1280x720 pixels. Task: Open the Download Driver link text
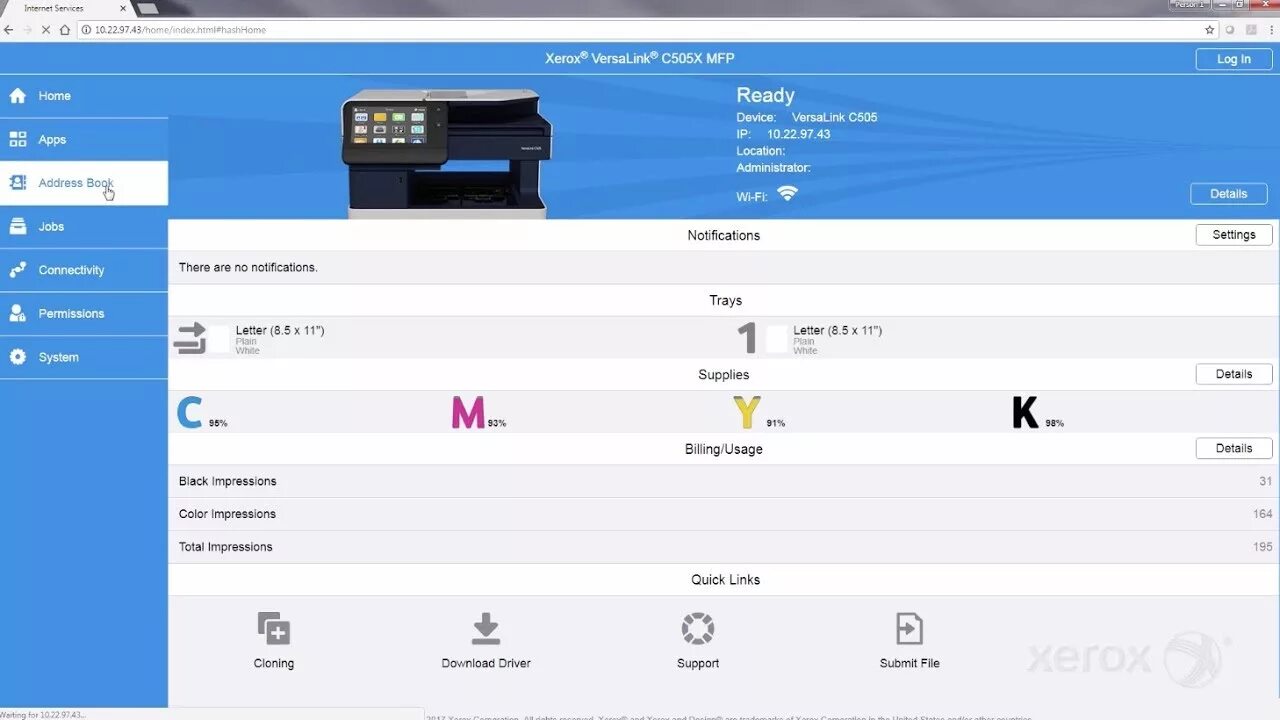pos(486,663)
